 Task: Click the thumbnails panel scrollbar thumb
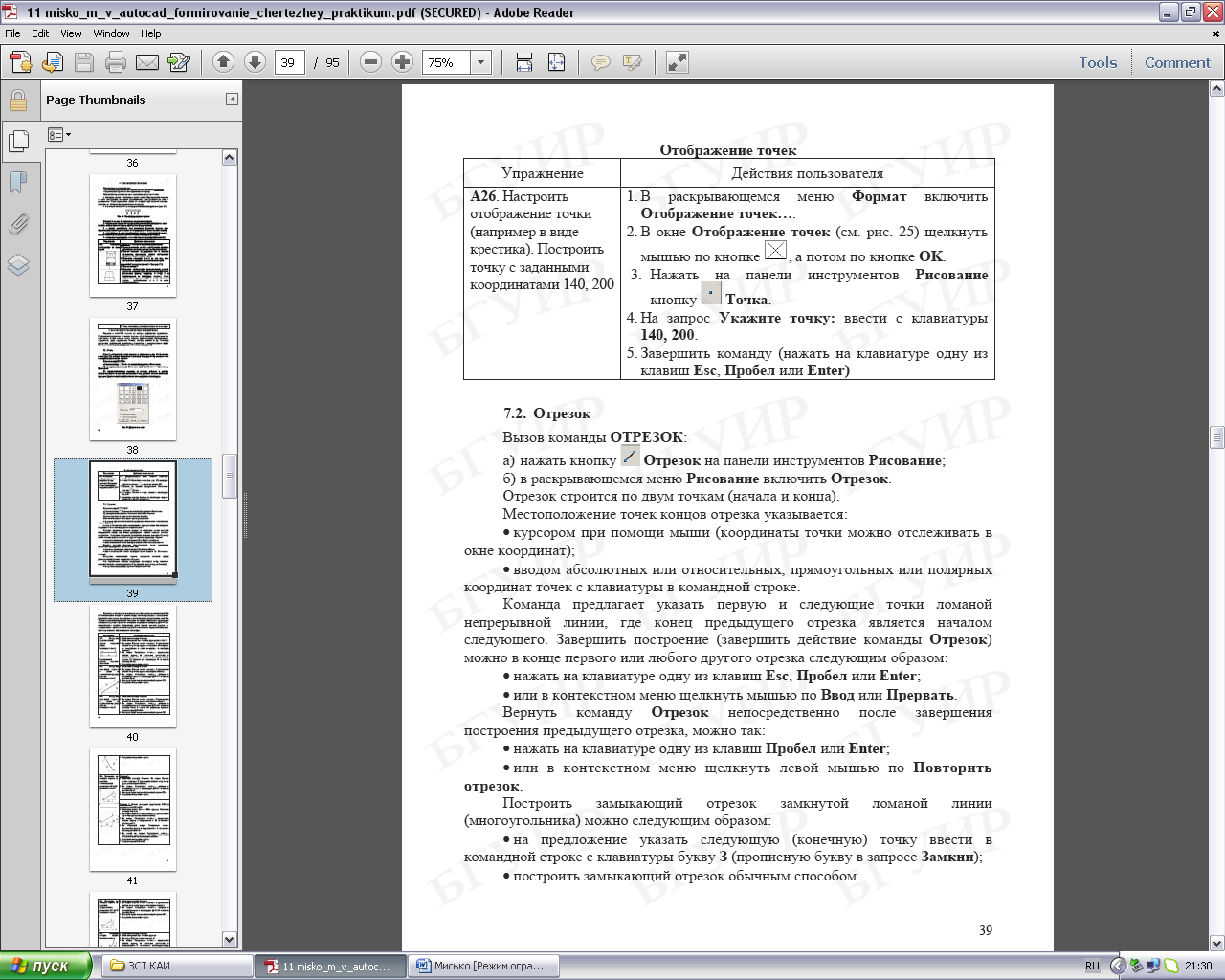point(230,476)
